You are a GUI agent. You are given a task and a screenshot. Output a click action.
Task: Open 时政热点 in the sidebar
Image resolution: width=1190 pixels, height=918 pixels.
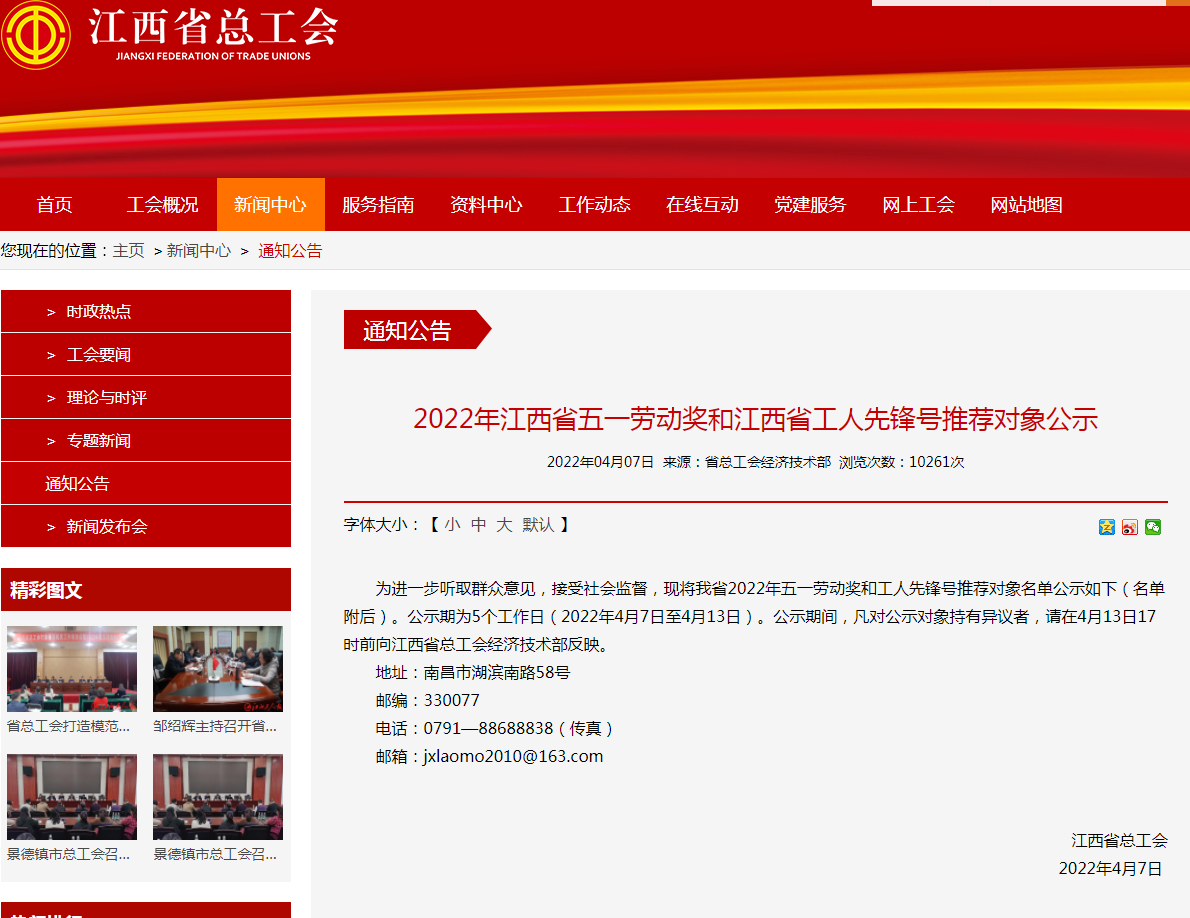pos(146,312)
